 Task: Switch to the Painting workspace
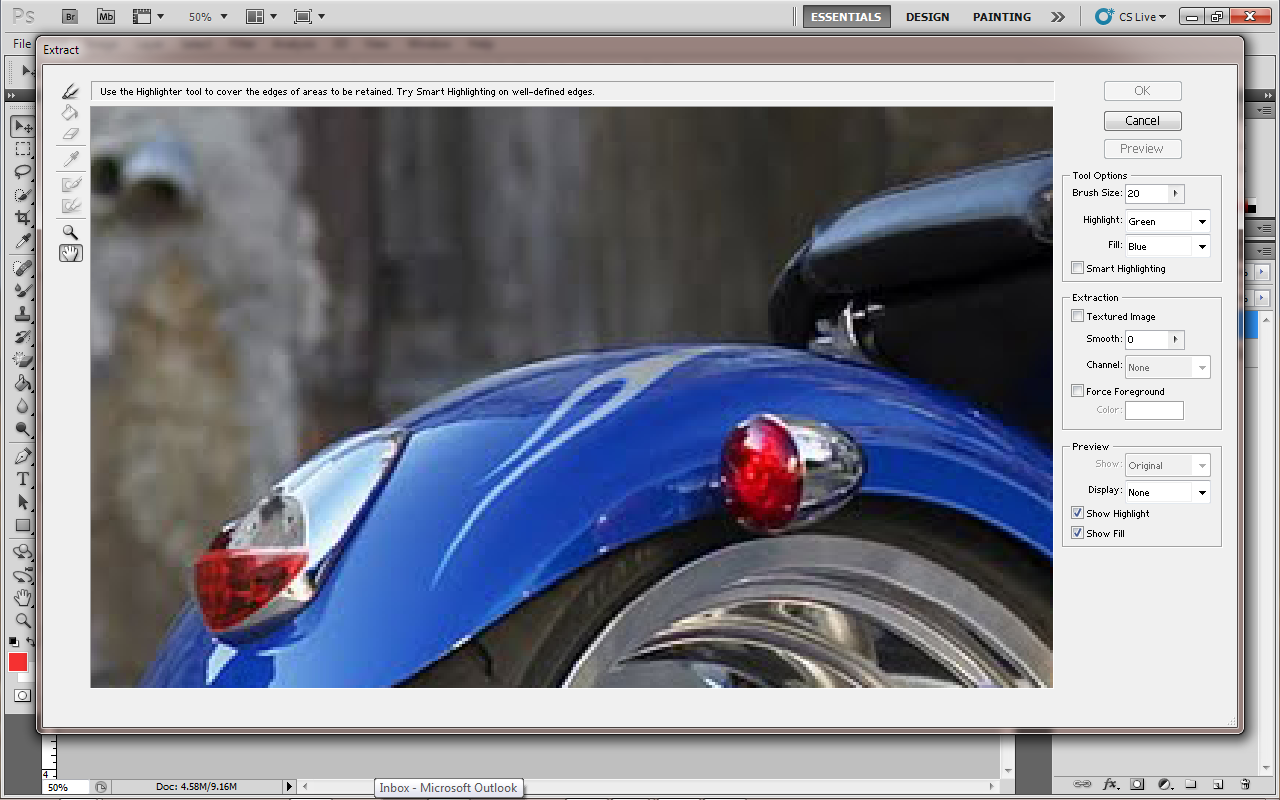click(1001, 17)
